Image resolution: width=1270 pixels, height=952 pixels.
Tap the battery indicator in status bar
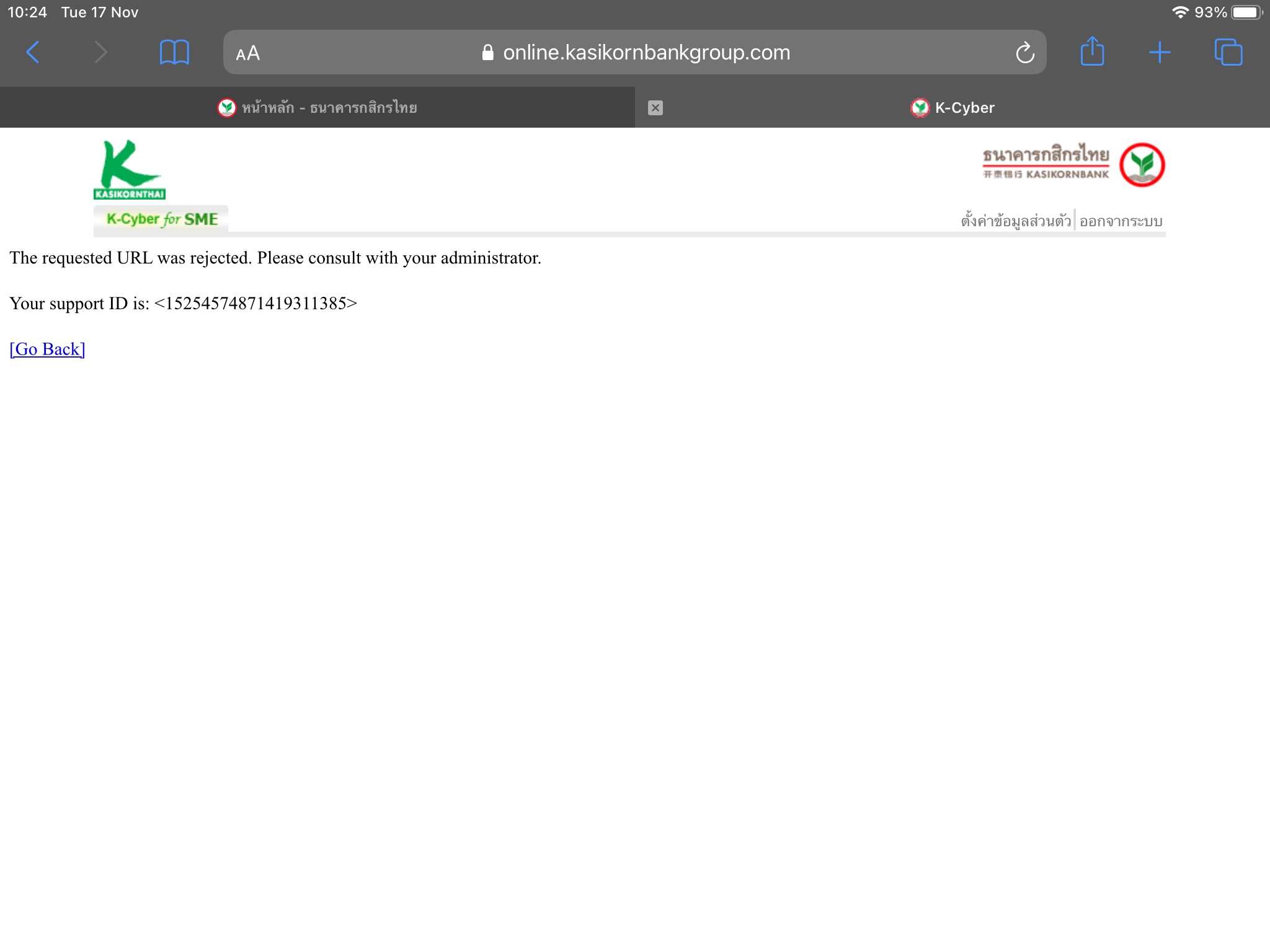(x=1246, y=12)
